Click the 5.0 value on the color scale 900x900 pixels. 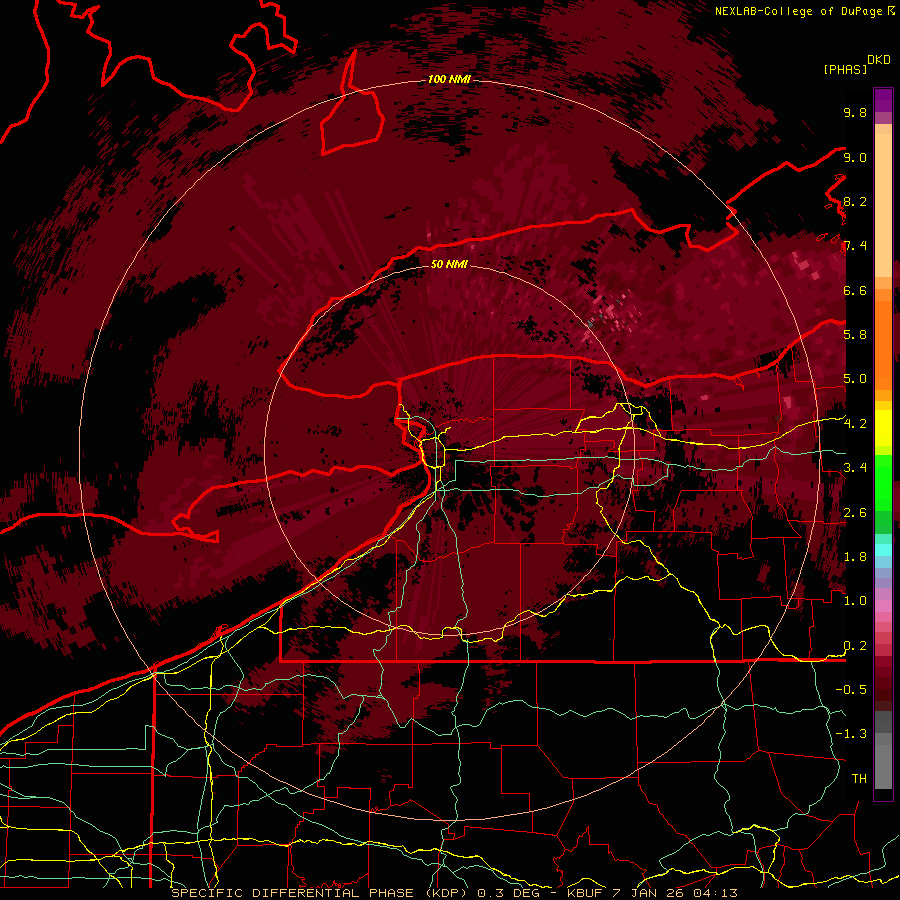855,379
